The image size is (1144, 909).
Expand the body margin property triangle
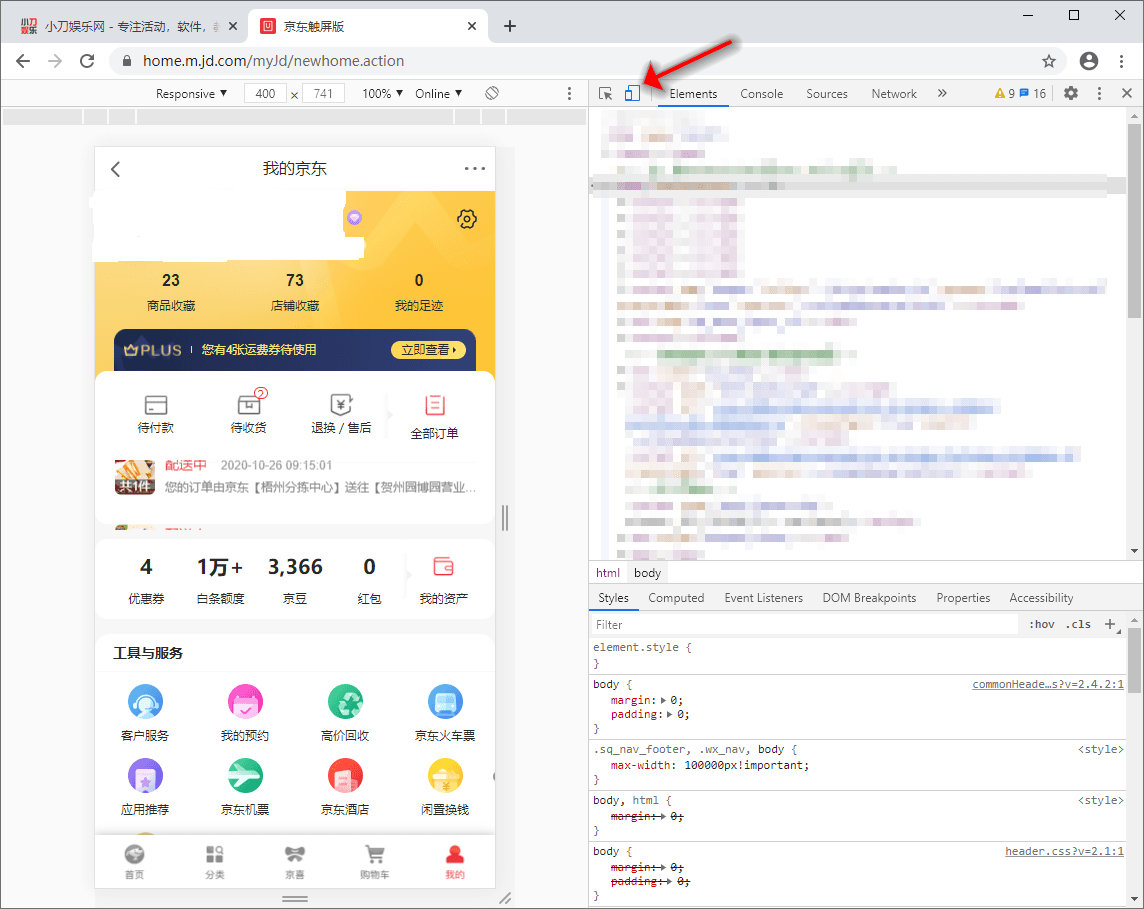click(x=663, y=700)
